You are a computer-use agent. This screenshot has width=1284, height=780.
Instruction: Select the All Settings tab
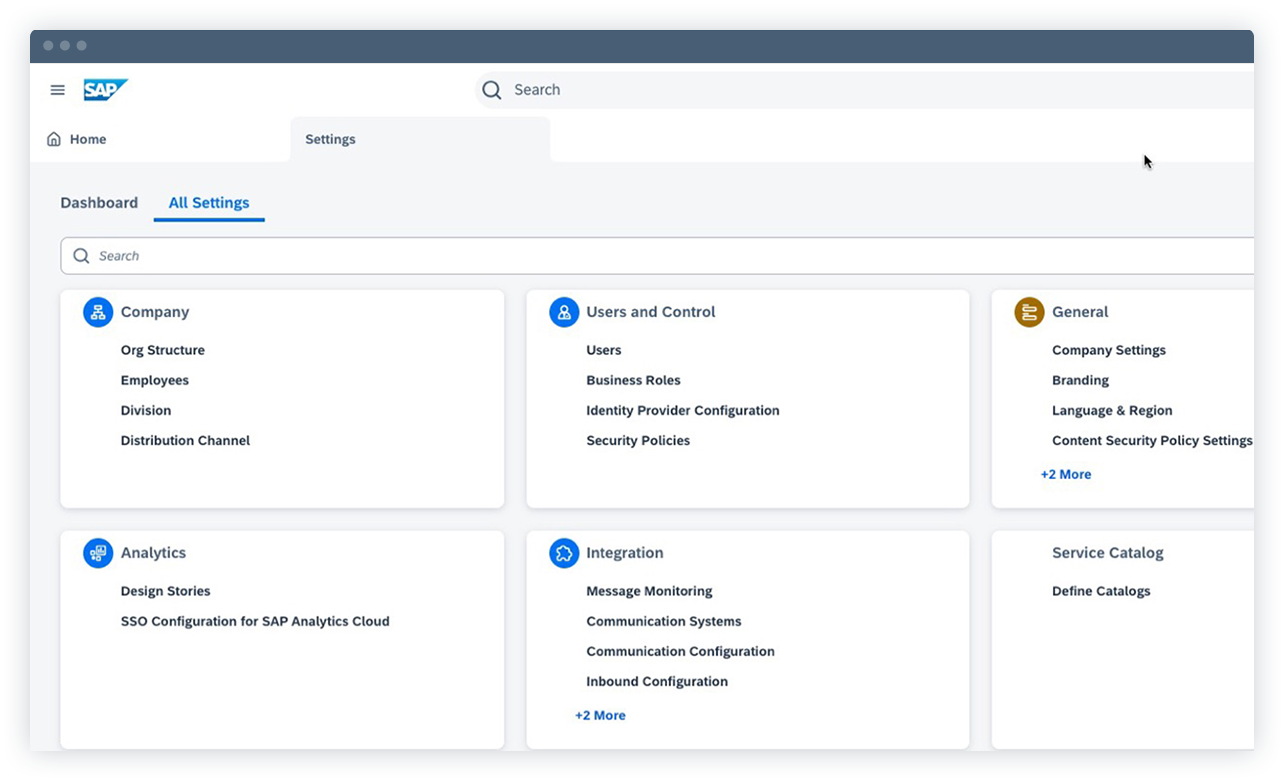click(x=209, y=202)
